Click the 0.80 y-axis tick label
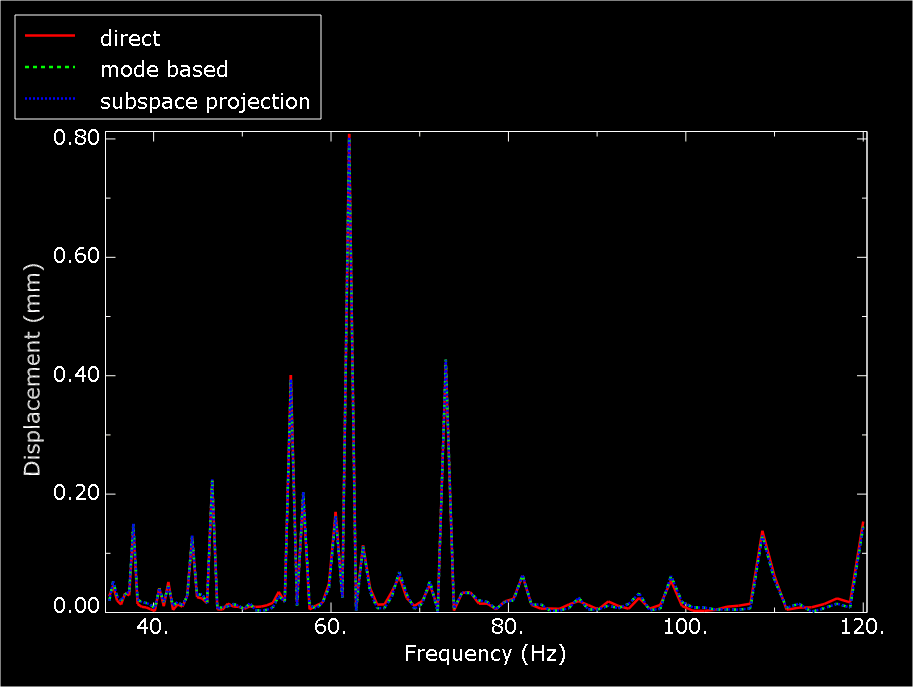 [x=75, y=137]
